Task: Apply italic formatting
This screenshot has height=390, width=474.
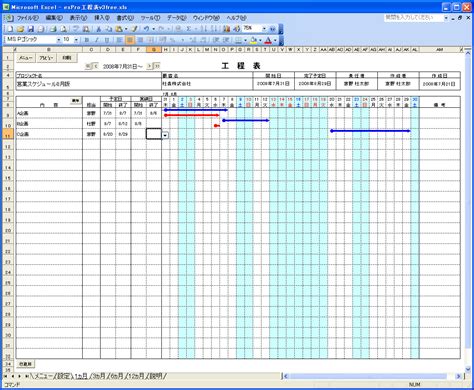Action: (x=97, y=40)
